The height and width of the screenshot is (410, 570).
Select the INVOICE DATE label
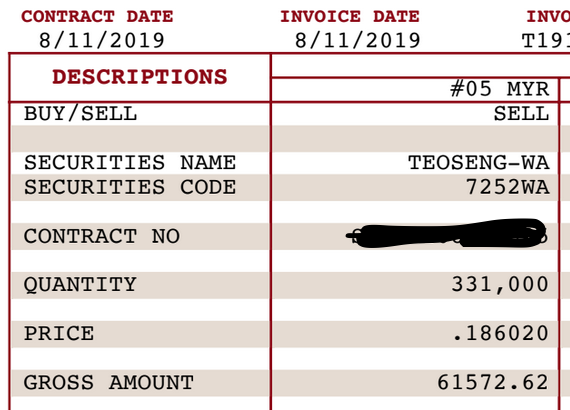(350, 16)
